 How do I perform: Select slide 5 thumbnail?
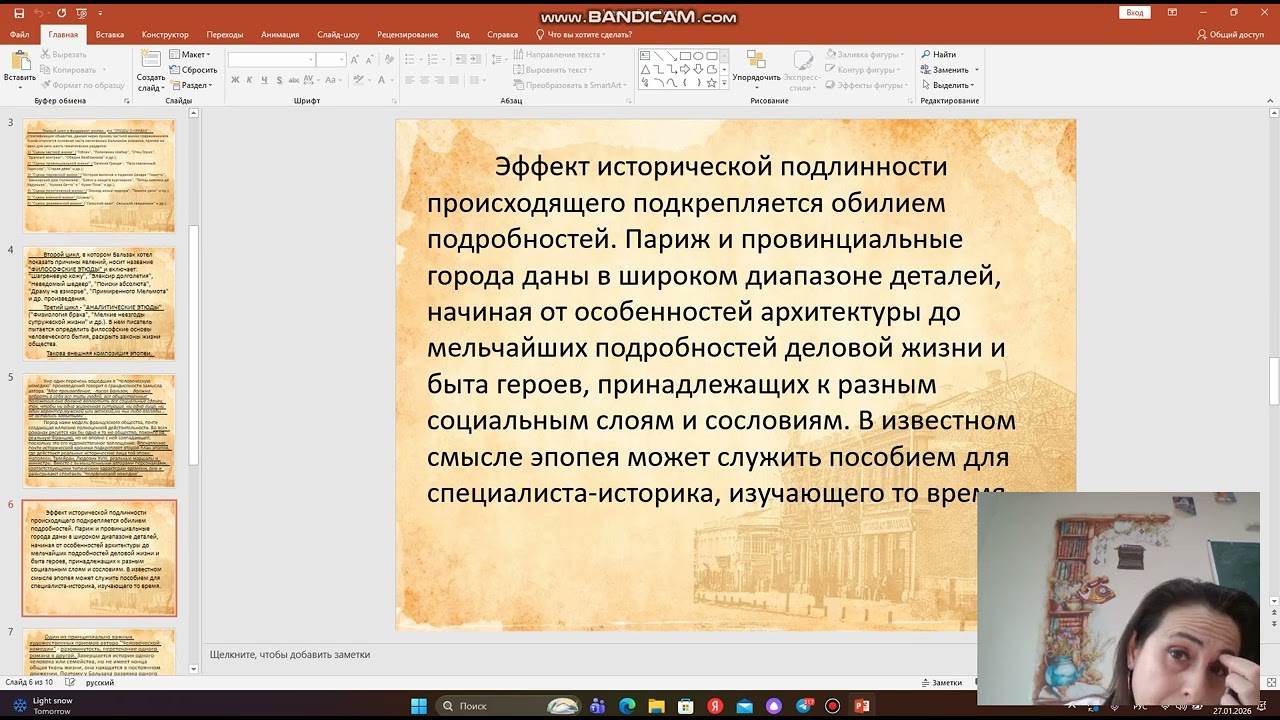coord(99,431)
